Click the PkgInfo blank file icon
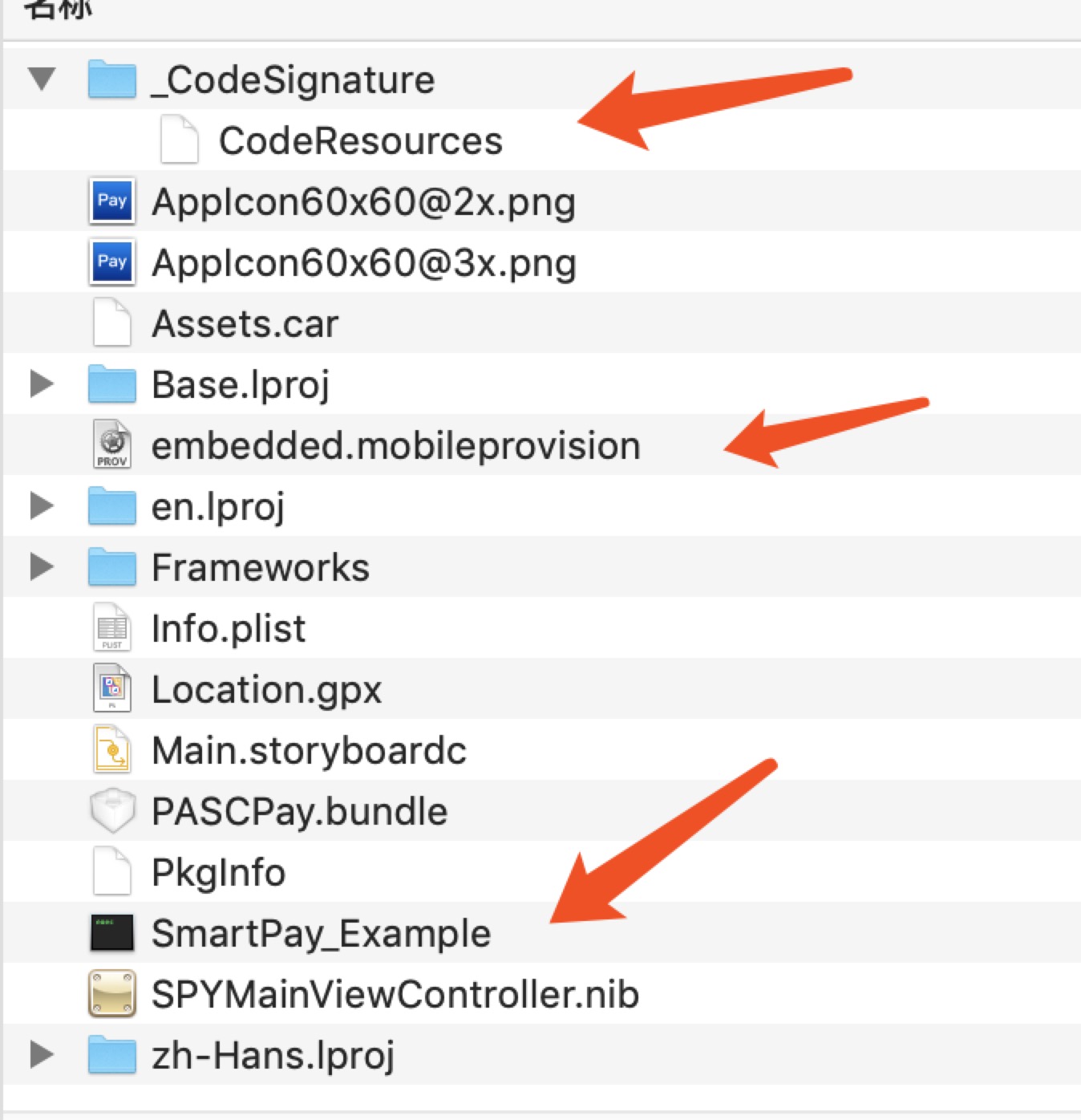The width and height of the screenshot is (1081, 1120). tap(111, 871)
